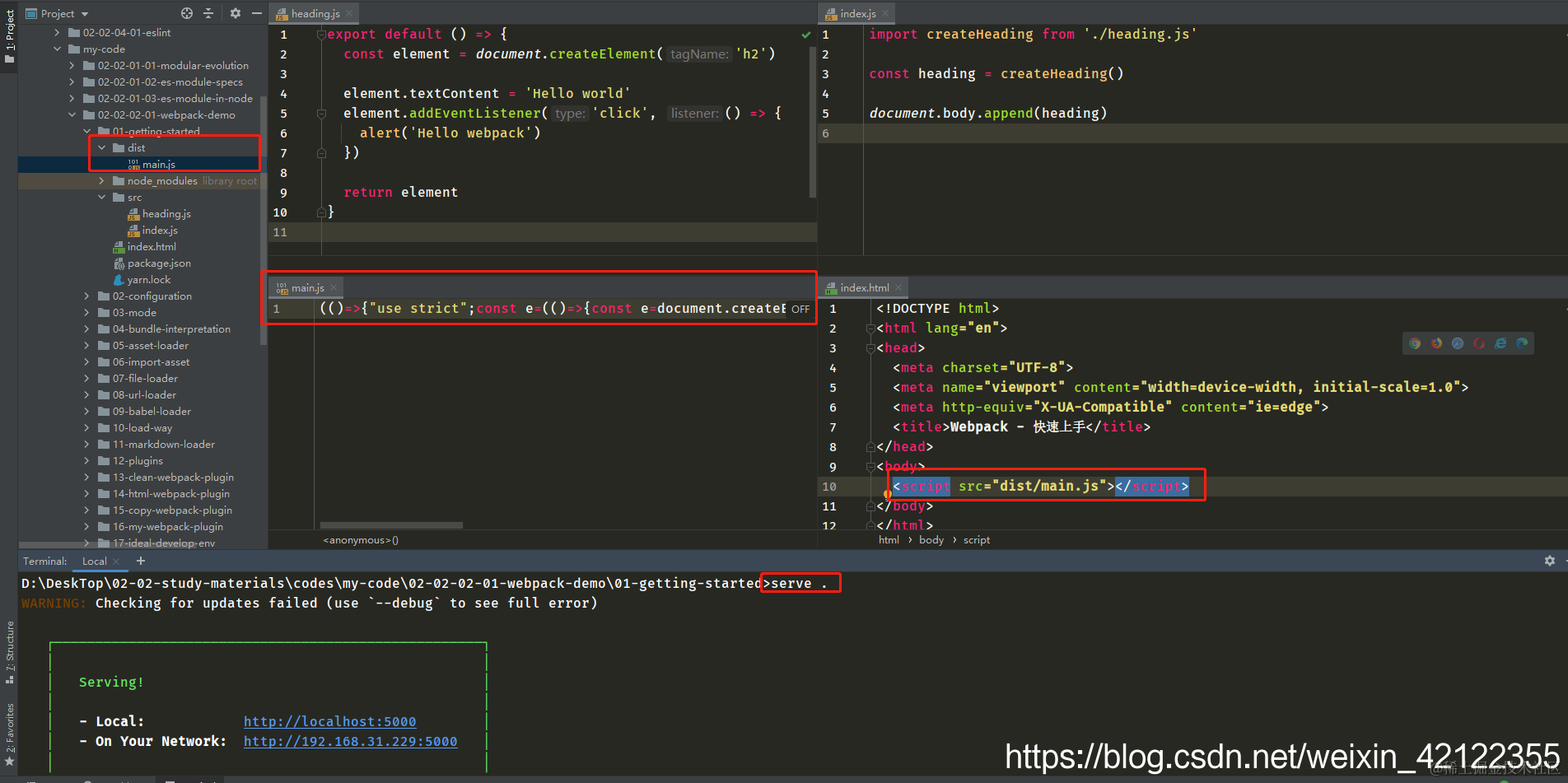
Task: Fold the export default function at line 1
Action: click(x=321, y=35)
